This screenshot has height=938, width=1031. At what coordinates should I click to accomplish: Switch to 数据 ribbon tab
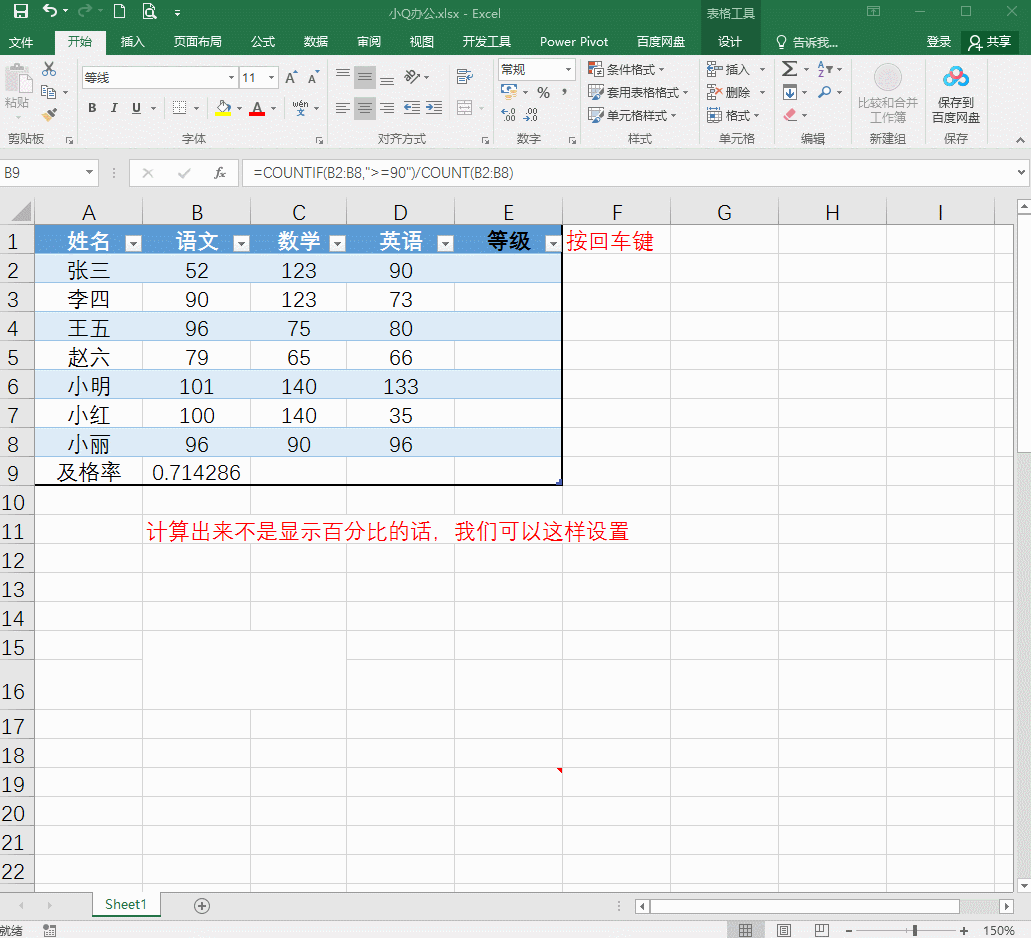click(316, 41)
